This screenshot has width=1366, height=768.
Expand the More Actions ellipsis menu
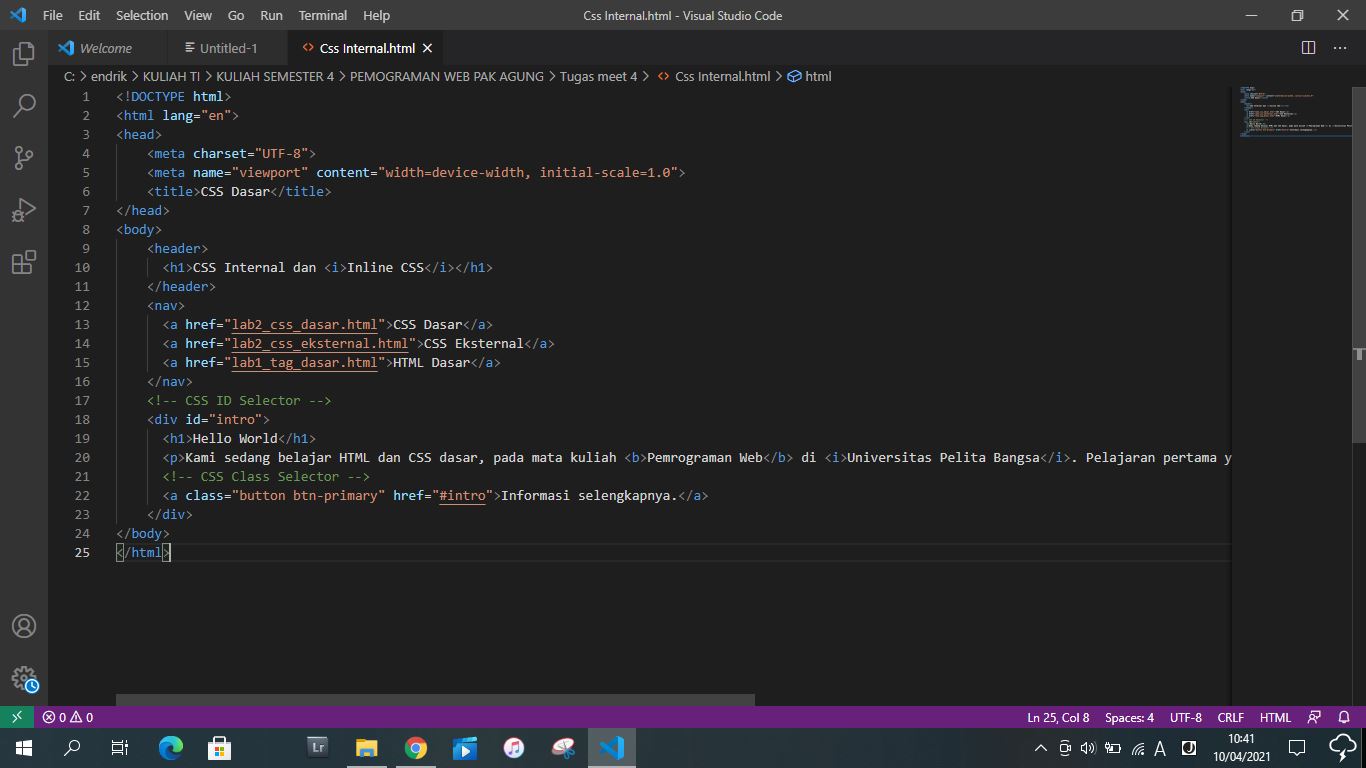tap(1340, 47)
